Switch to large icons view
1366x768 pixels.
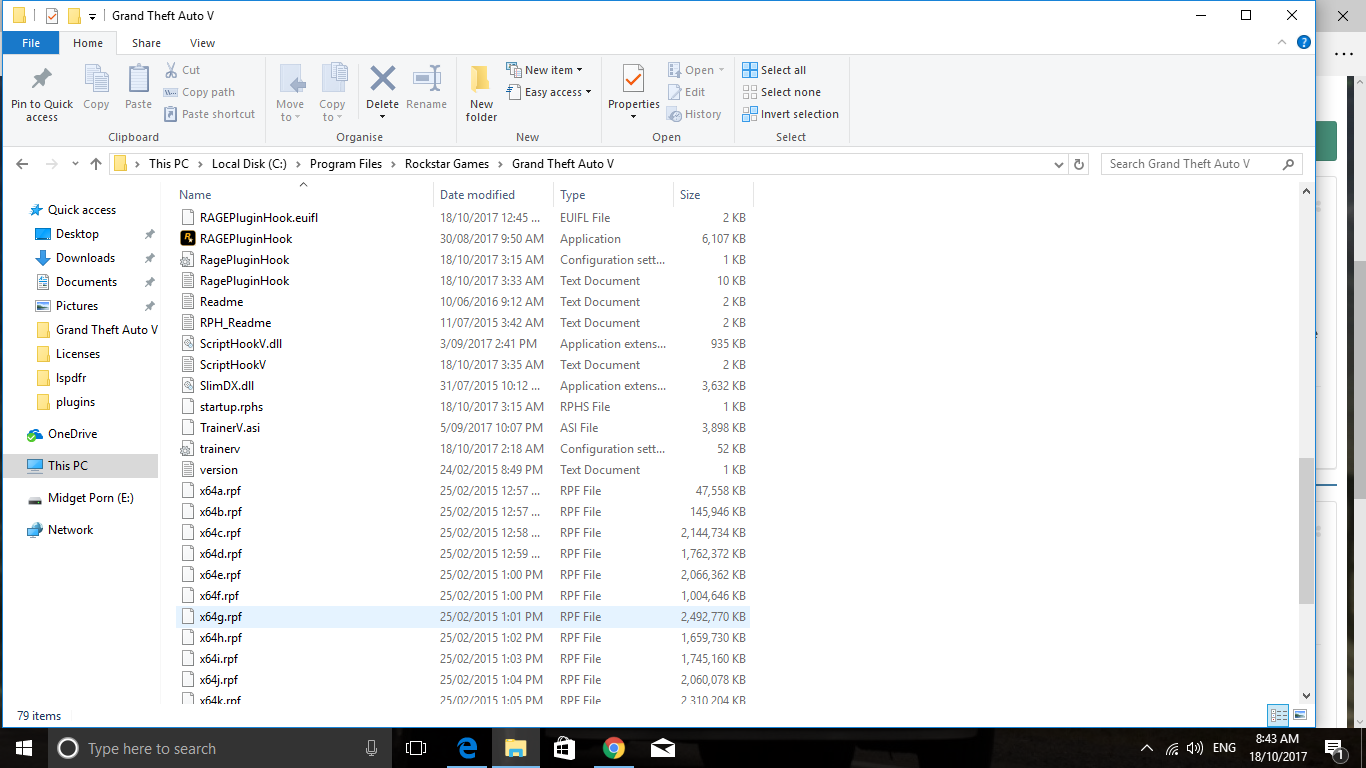1300,715
